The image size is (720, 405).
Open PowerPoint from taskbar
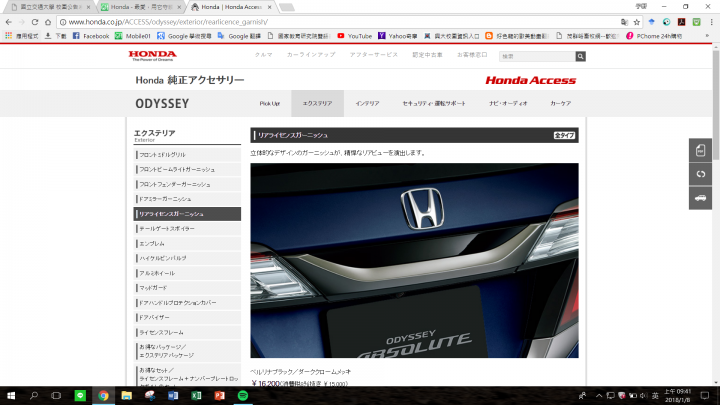pyautogui.click(x=219, y=395)
